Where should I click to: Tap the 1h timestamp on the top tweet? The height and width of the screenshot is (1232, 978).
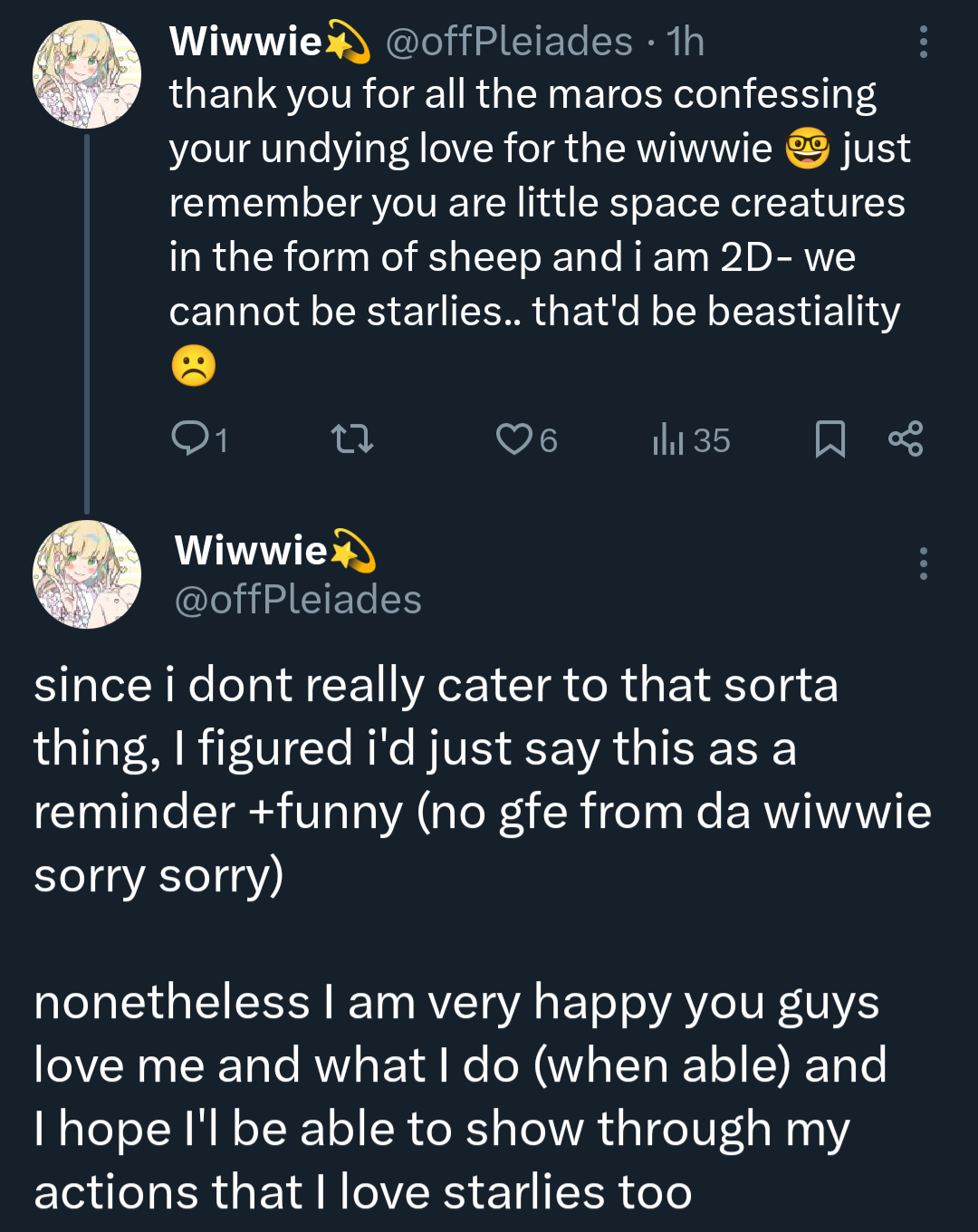tap(686, 42)
